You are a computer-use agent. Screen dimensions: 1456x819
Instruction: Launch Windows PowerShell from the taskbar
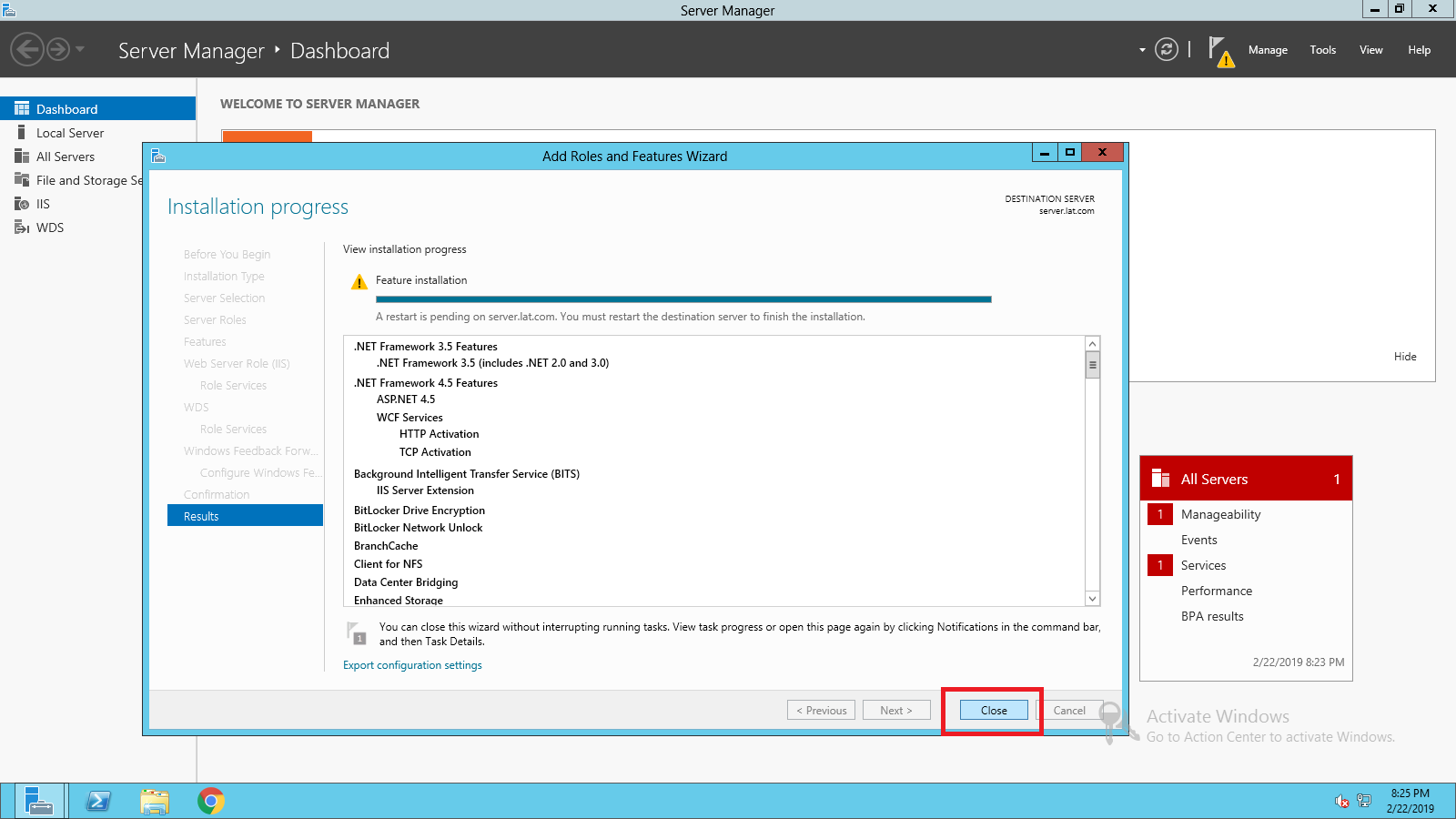click(98, 801)
